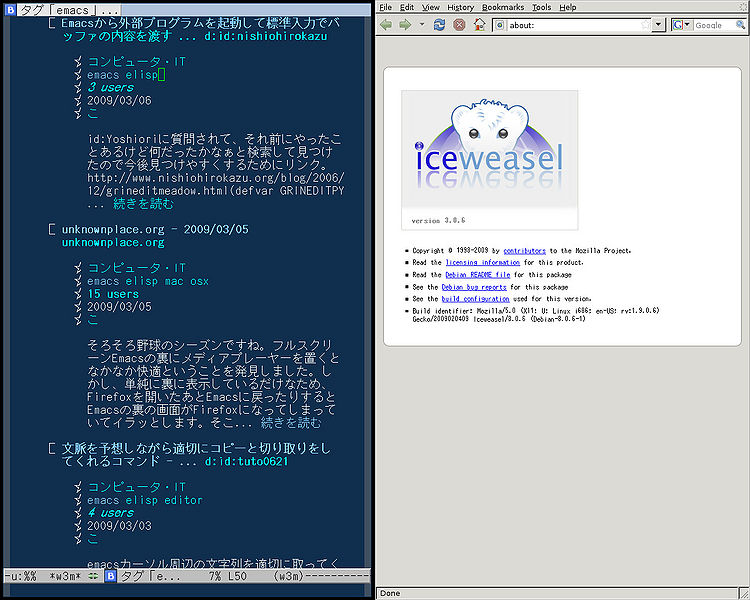Open the 'licensing information' link
The image size is (750, 600).
point(483,263)
